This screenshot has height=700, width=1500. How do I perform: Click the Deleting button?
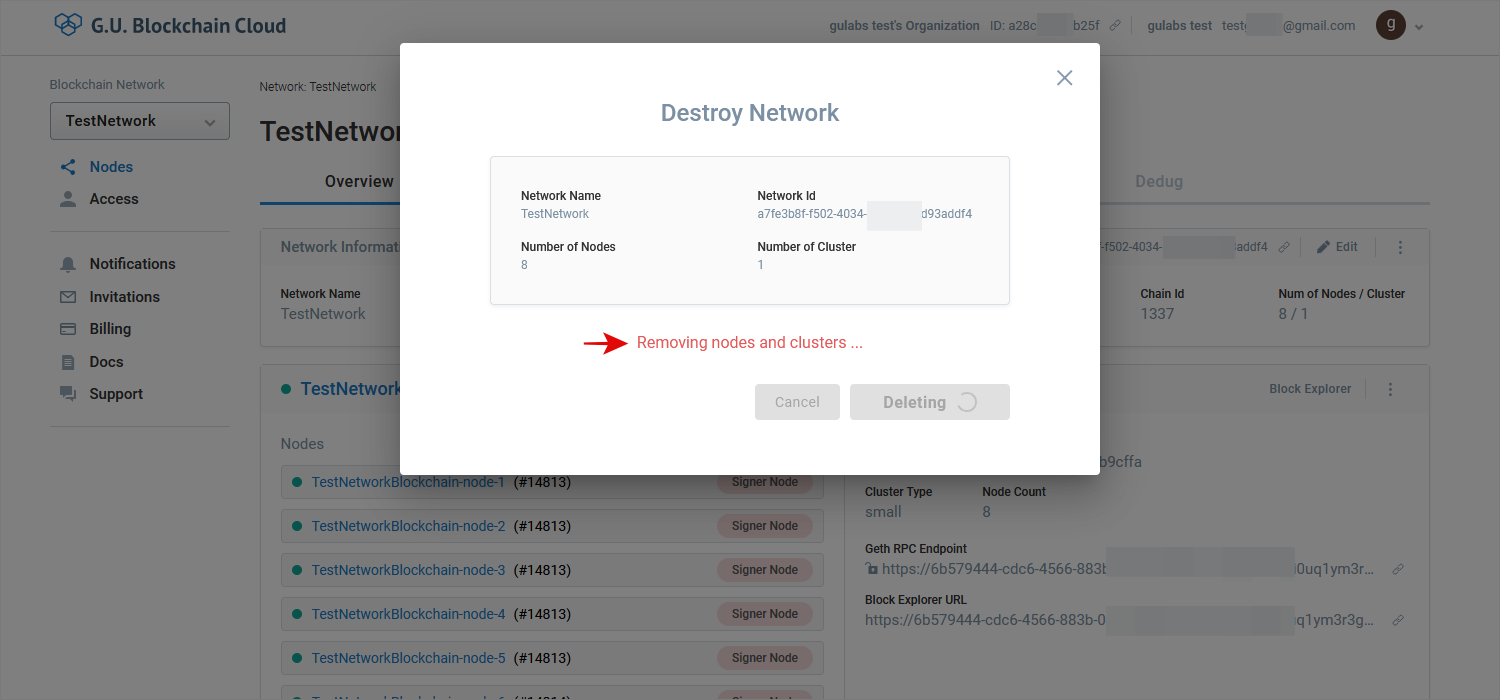point(930,402)
